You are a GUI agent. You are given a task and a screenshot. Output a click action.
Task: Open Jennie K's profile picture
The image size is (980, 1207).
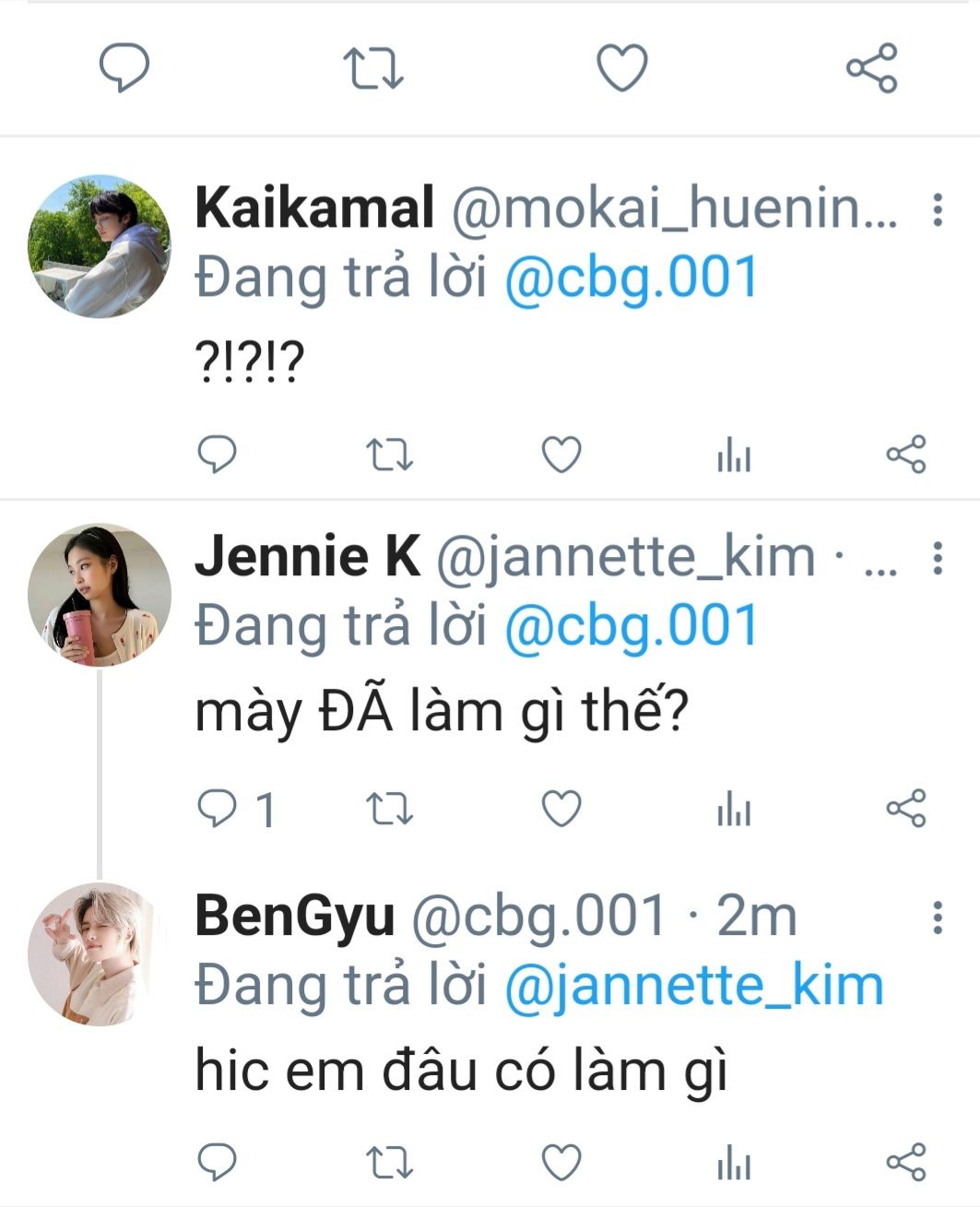[100, 595]
